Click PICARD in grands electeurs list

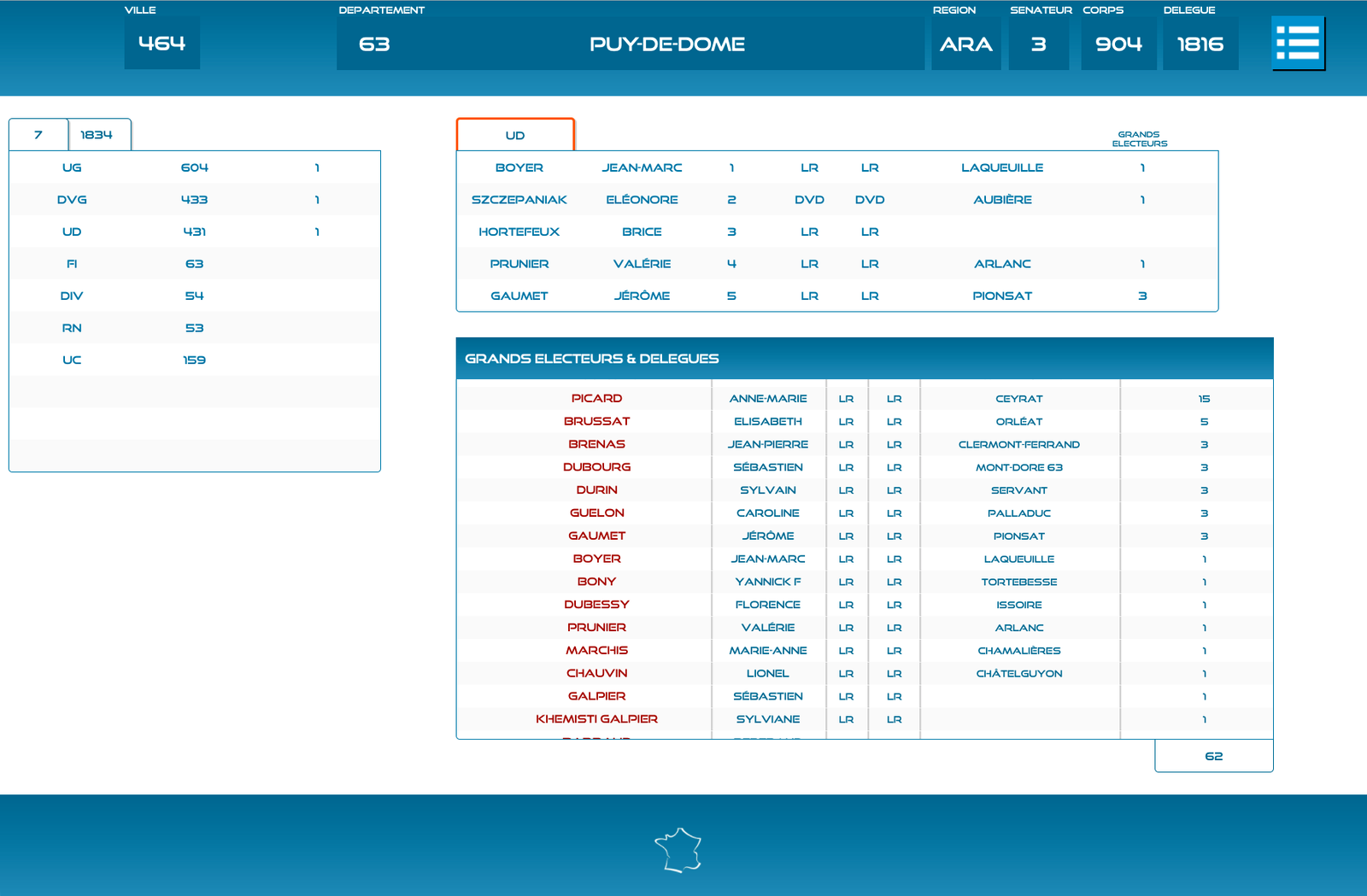[x=596, y=398]
